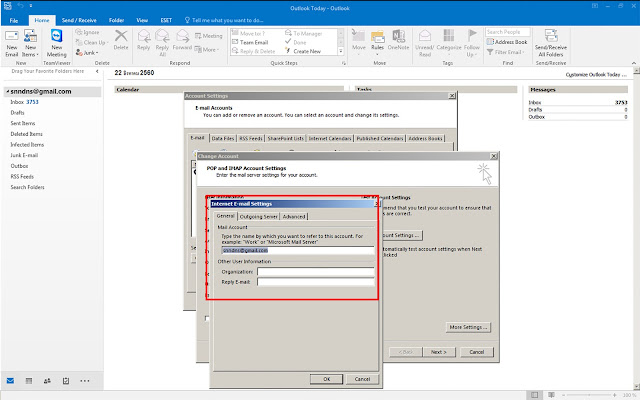Open Data Files tab in Account Settings
The height and width of the screenshot is (400, 640).
click(x=223, y=138)
